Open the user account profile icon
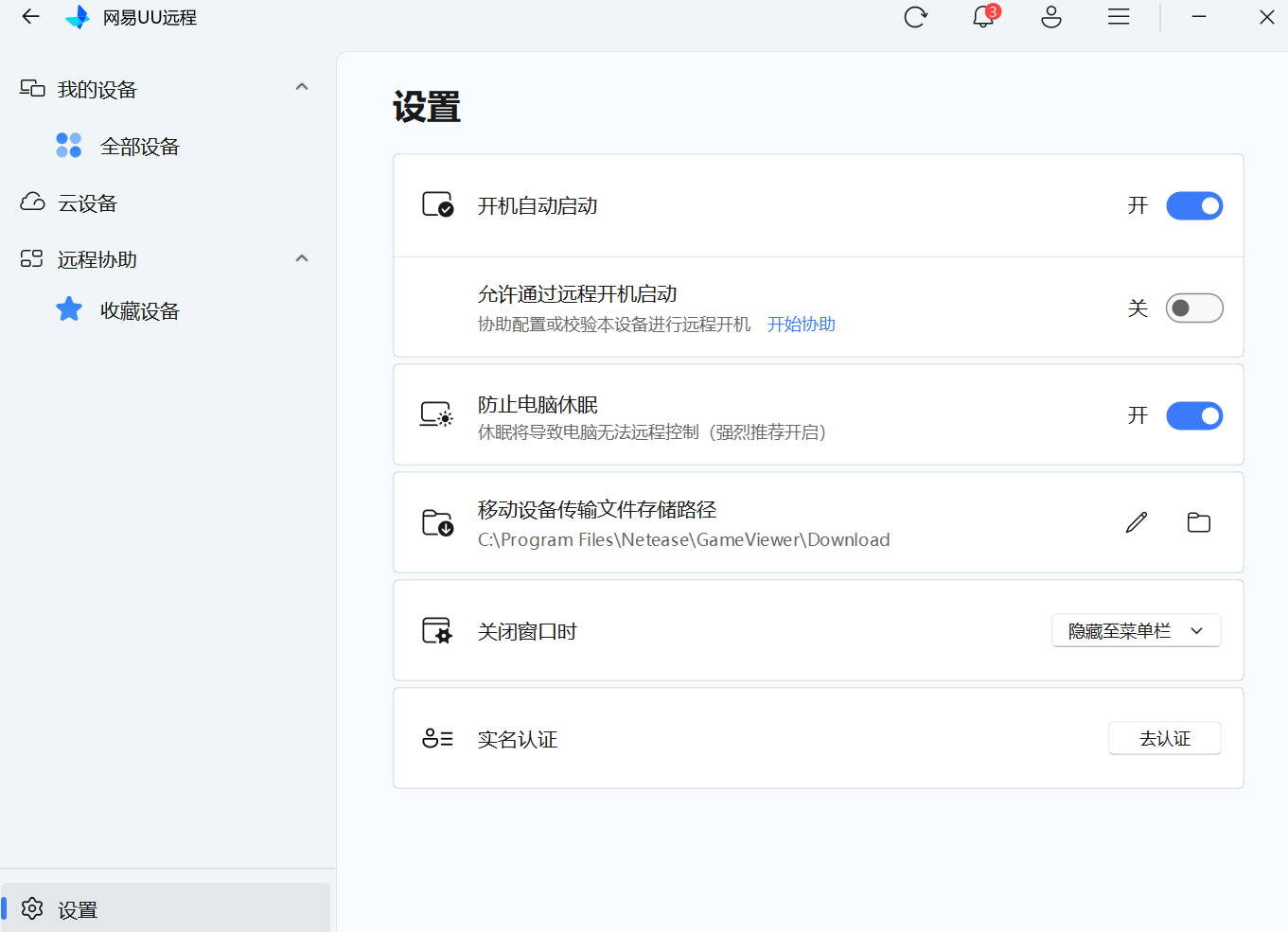The height and width of the screenshot is (932, 1288). coord(1051,17)
